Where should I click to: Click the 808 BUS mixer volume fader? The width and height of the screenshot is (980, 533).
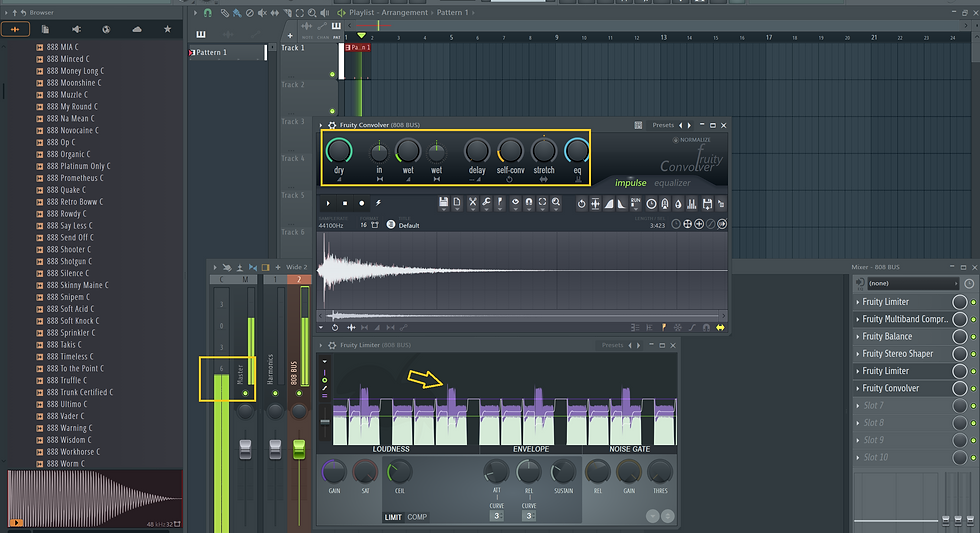[x=299, y=448]
